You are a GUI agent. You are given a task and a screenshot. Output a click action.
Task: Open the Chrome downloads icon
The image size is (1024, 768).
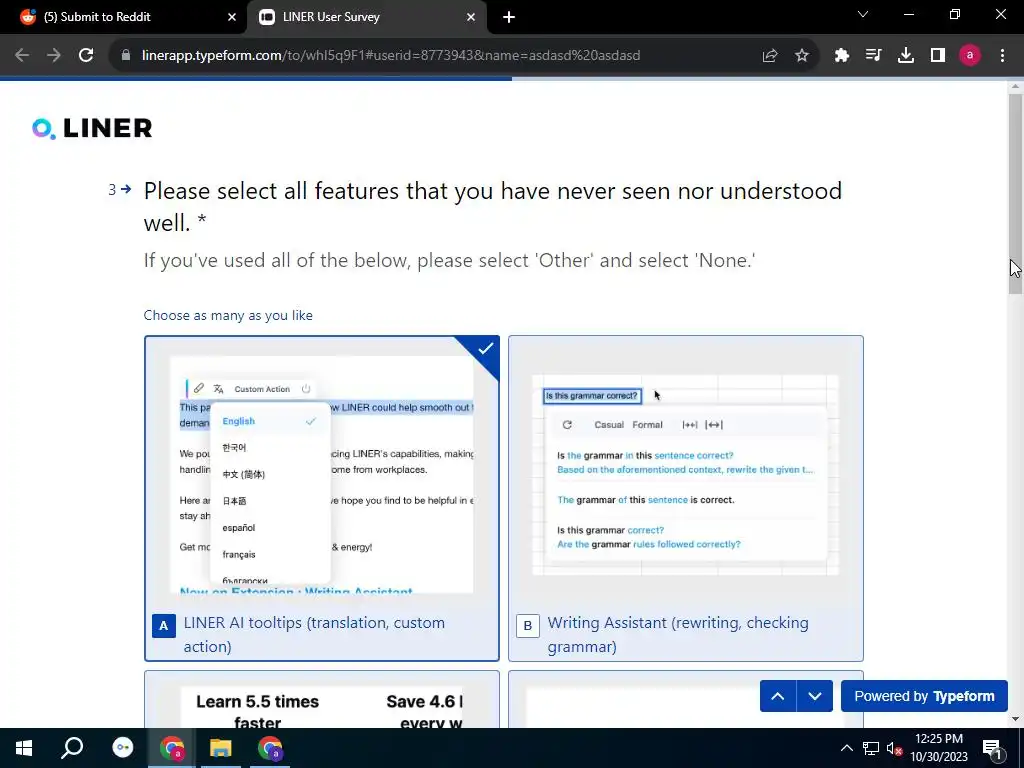pyautogui.click(x=906, y=56)
